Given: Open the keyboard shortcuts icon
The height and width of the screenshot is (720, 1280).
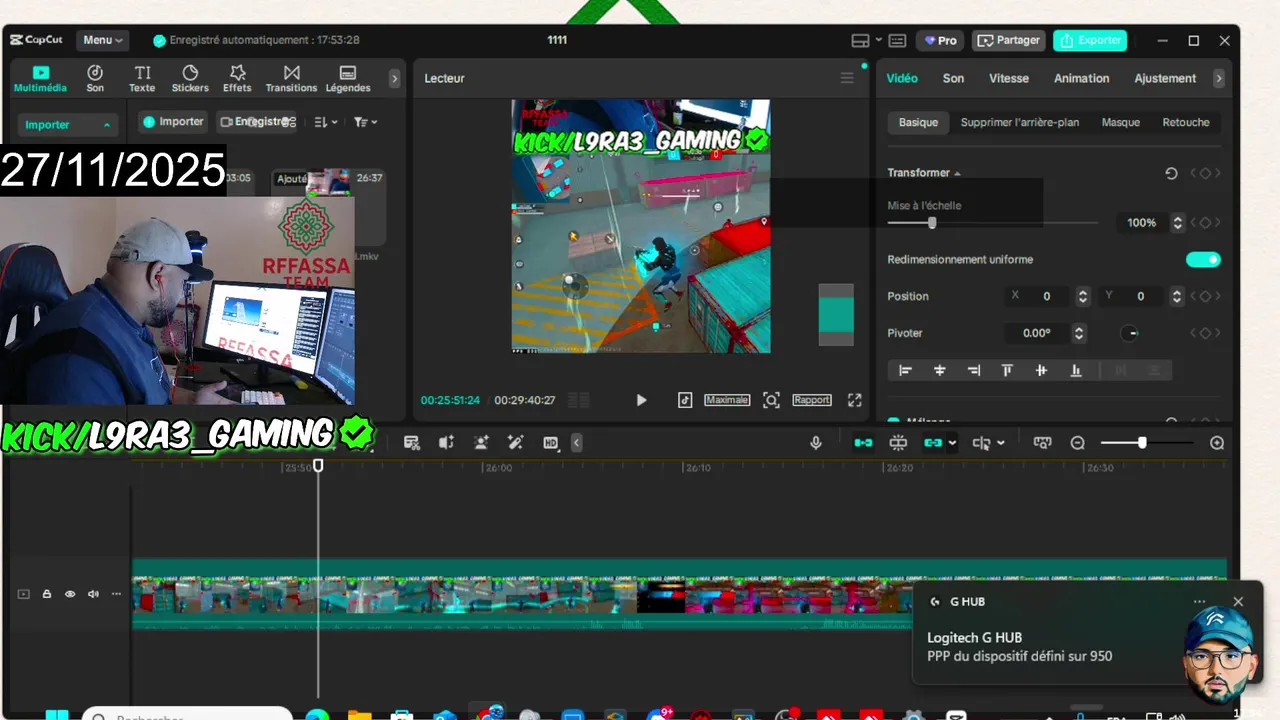Looking at the screenshot, I should [897, 41].
